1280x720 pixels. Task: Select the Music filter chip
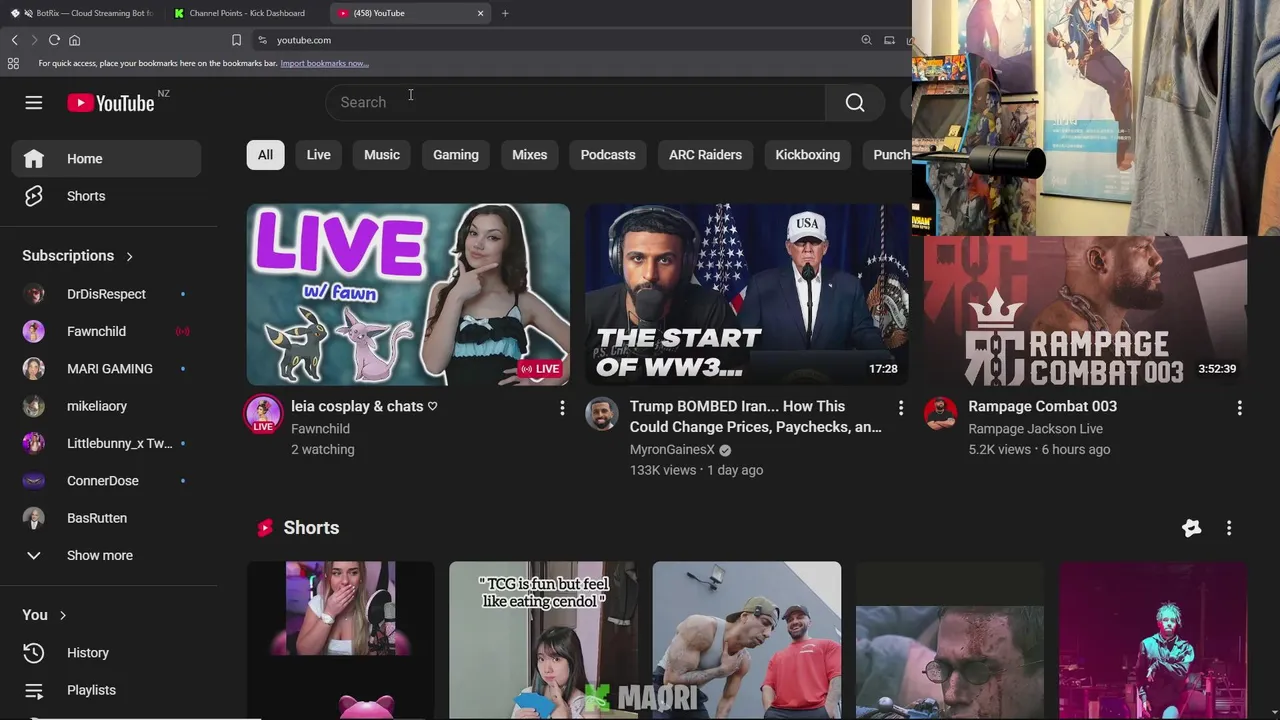382,155
